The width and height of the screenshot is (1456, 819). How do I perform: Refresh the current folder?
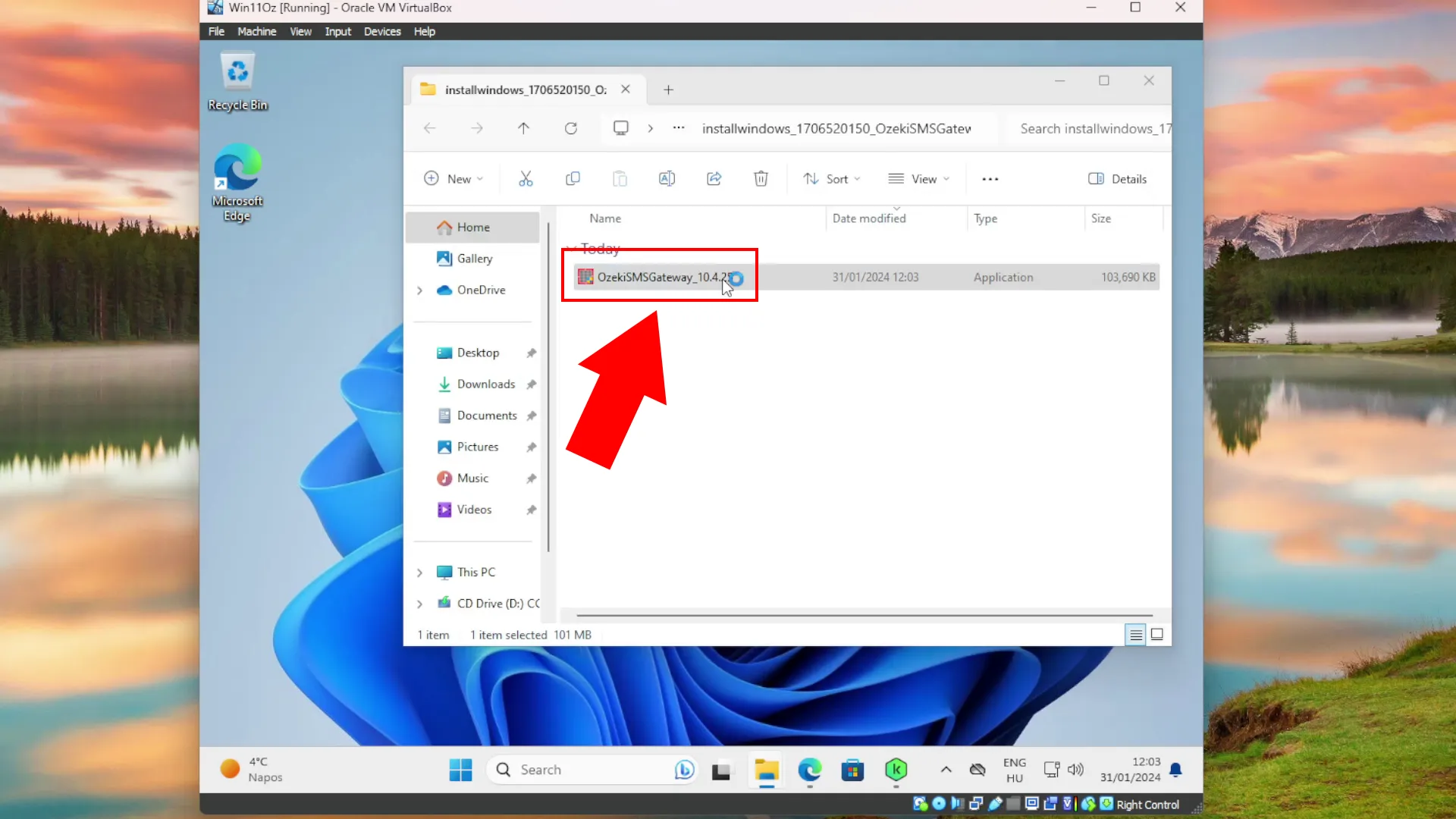coord(571,128)
